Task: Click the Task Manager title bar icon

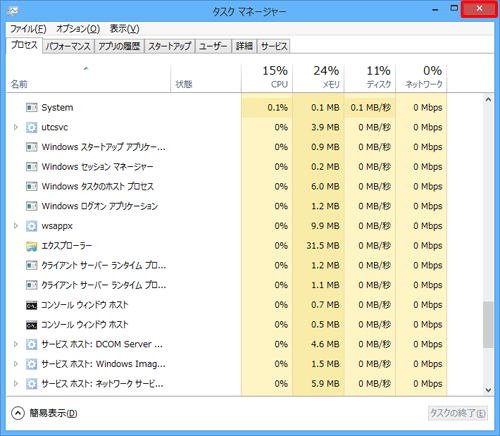Action: pyautogui.click(x=13, y=12)
